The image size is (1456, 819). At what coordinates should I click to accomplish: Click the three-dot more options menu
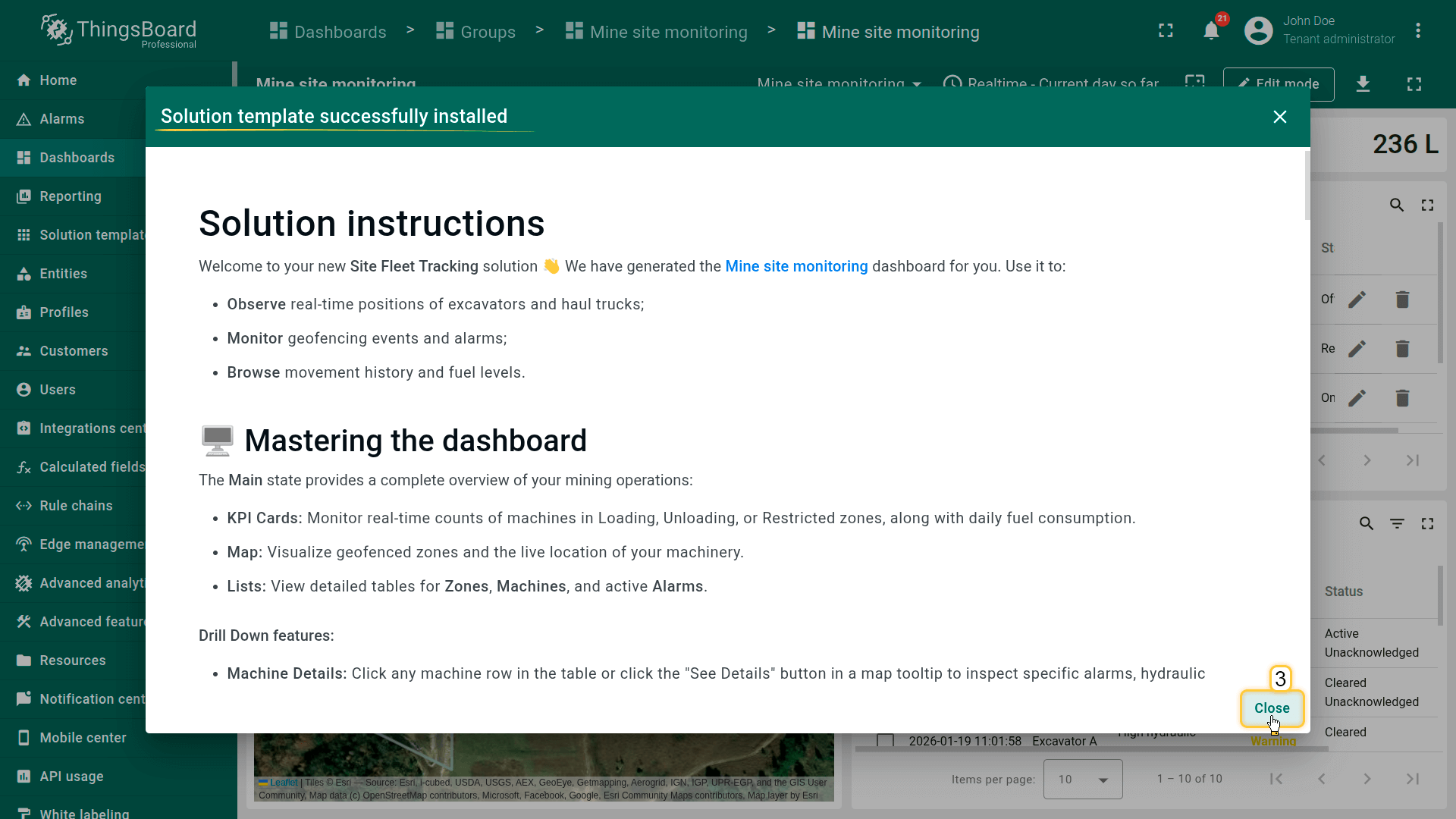point(1417,31)
